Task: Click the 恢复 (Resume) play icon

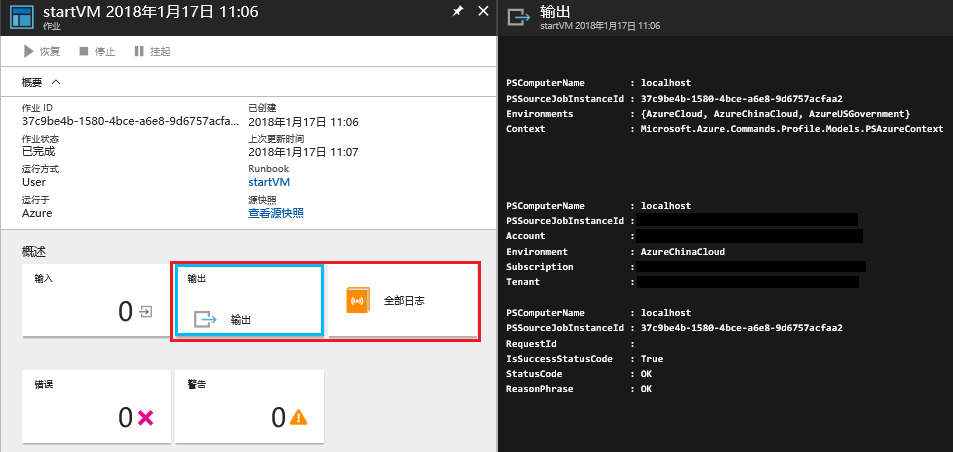Action: tap(29, 51)
